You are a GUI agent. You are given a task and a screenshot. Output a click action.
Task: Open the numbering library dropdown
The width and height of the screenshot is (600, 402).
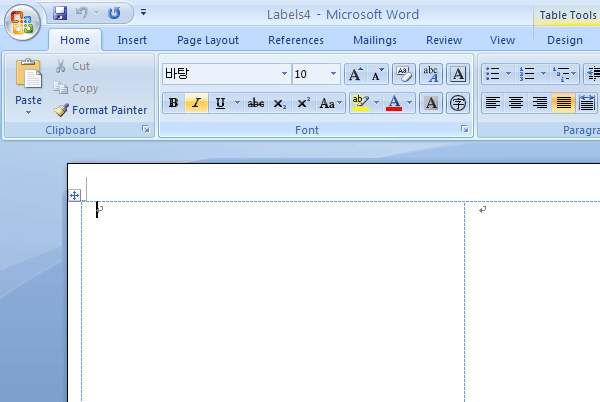[543, 74]
